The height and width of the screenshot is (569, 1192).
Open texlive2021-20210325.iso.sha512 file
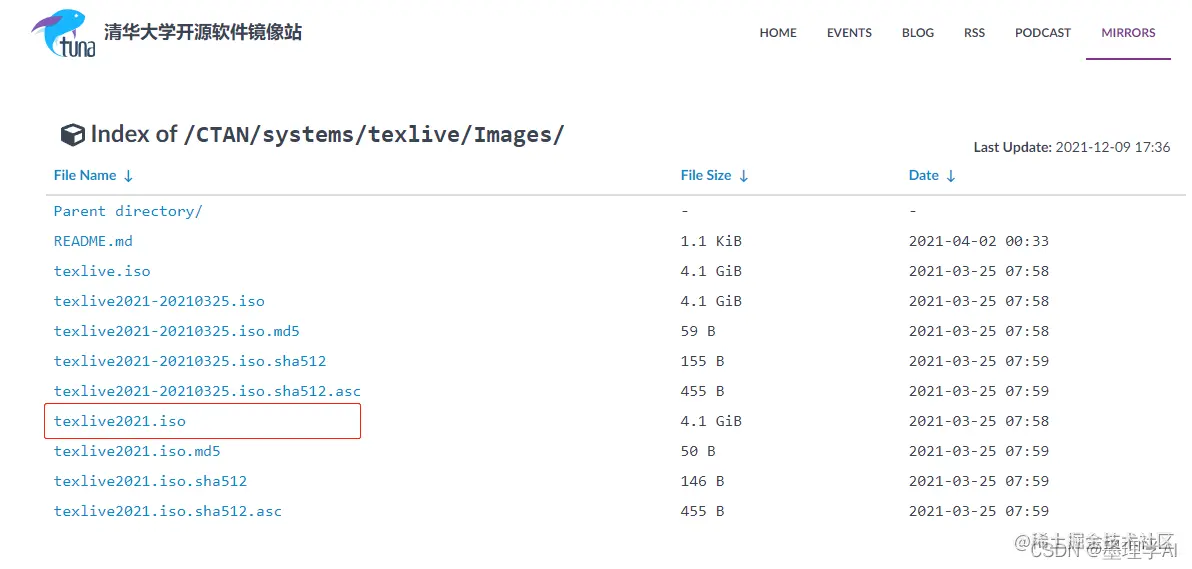190,361
